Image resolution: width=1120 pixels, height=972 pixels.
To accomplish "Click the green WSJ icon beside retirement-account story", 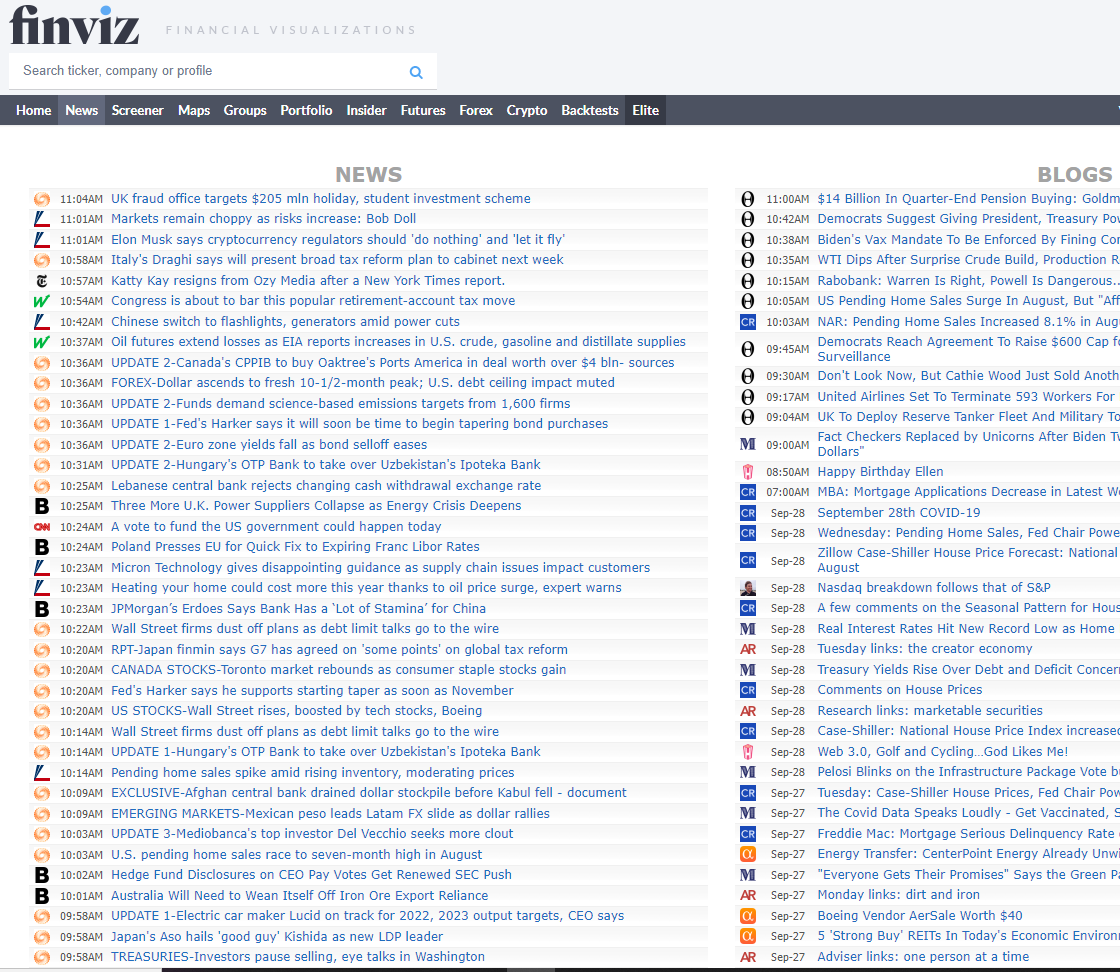I will [x=41, y=300].
